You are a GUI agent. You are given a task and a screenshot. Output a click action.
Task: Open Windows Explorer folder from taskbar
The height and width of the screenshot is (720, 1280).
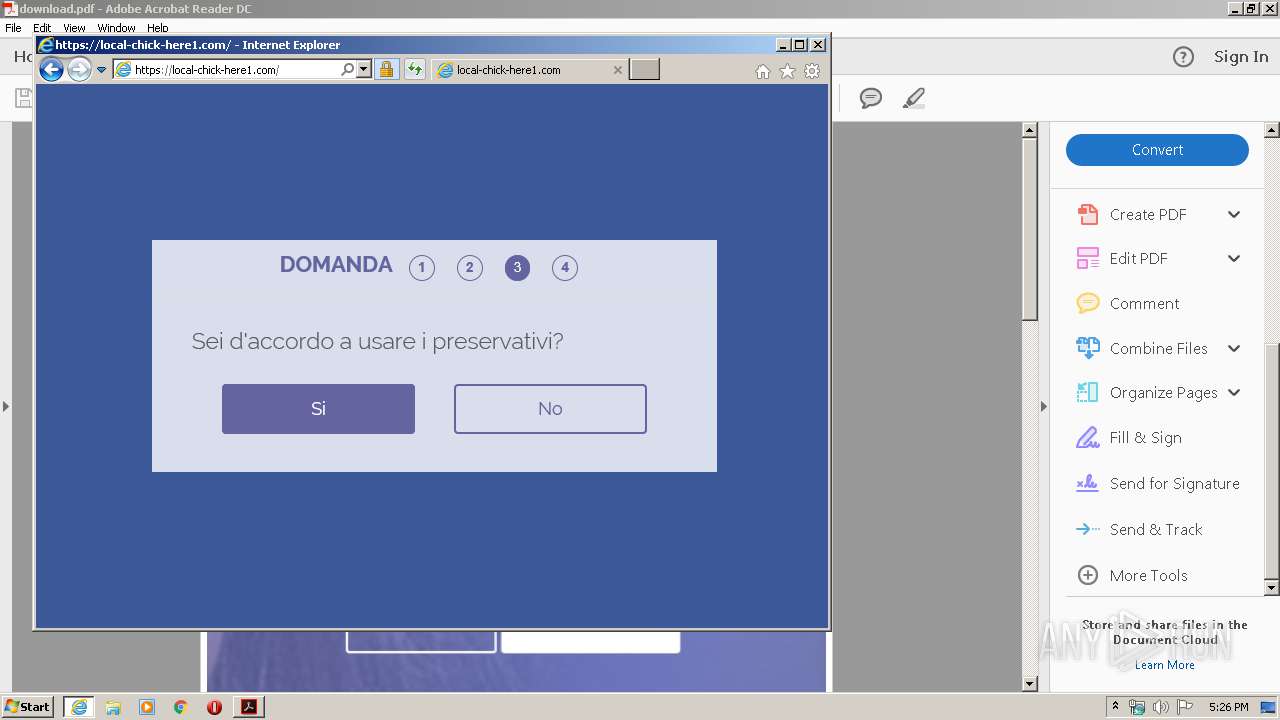point(113,707)
